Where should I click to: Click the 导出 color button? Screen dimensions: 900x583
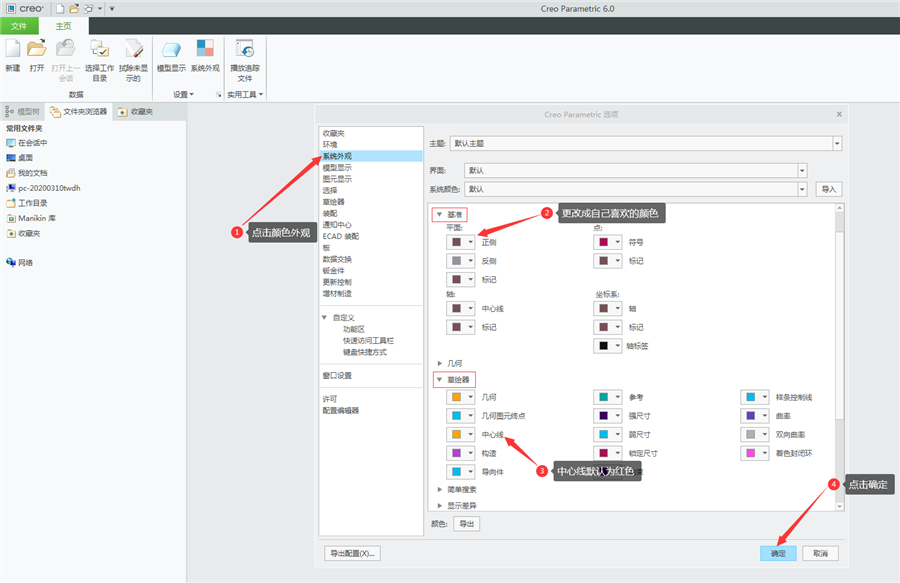[x=467, y=524]
